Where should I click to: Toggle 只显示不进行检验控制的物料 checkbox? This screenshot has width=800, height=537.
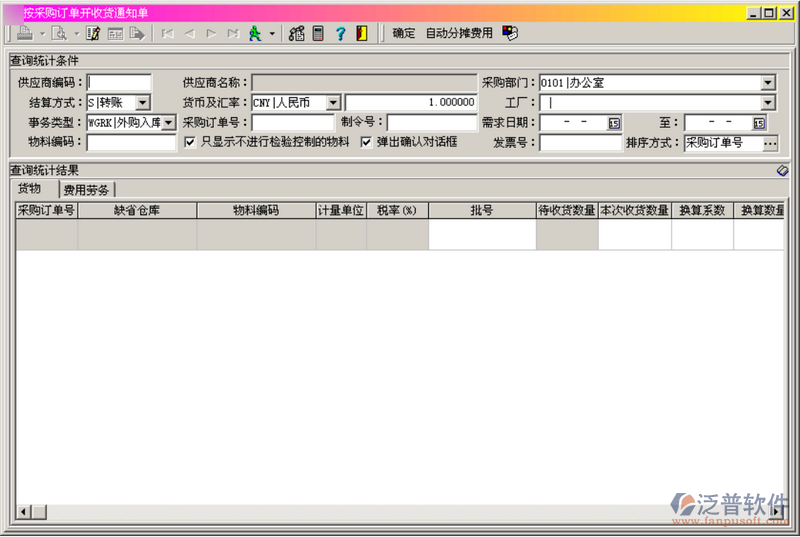(x=189, y=142)
